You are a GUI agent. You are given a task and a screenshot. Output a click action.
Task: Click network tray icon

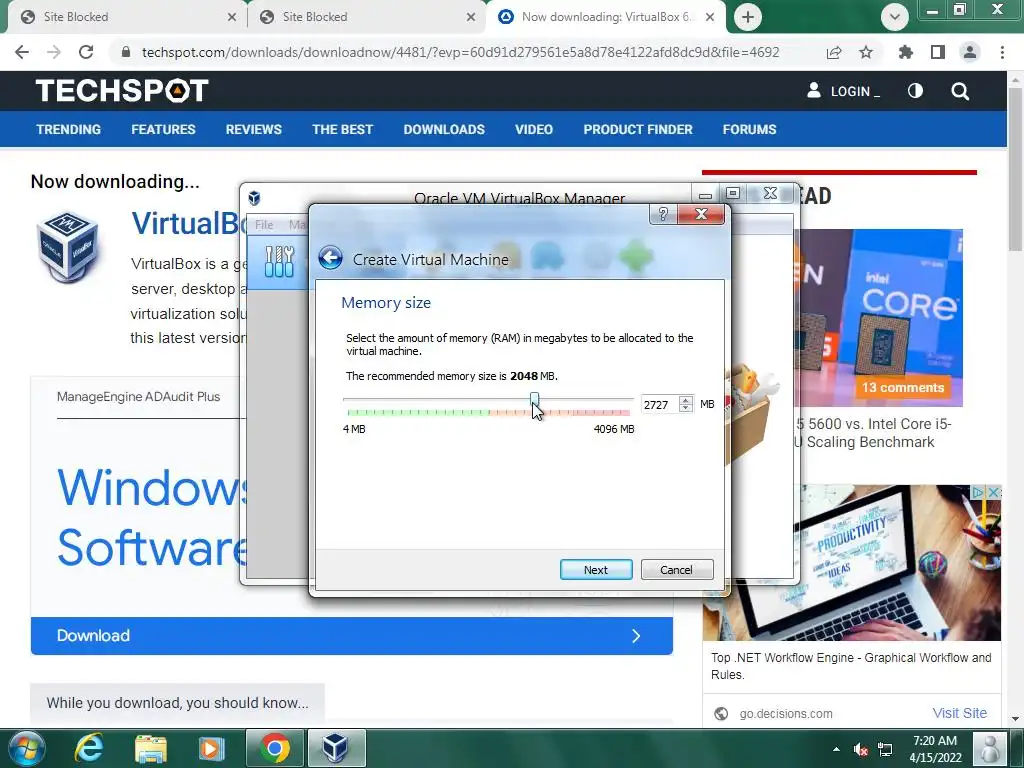(885, 749)
